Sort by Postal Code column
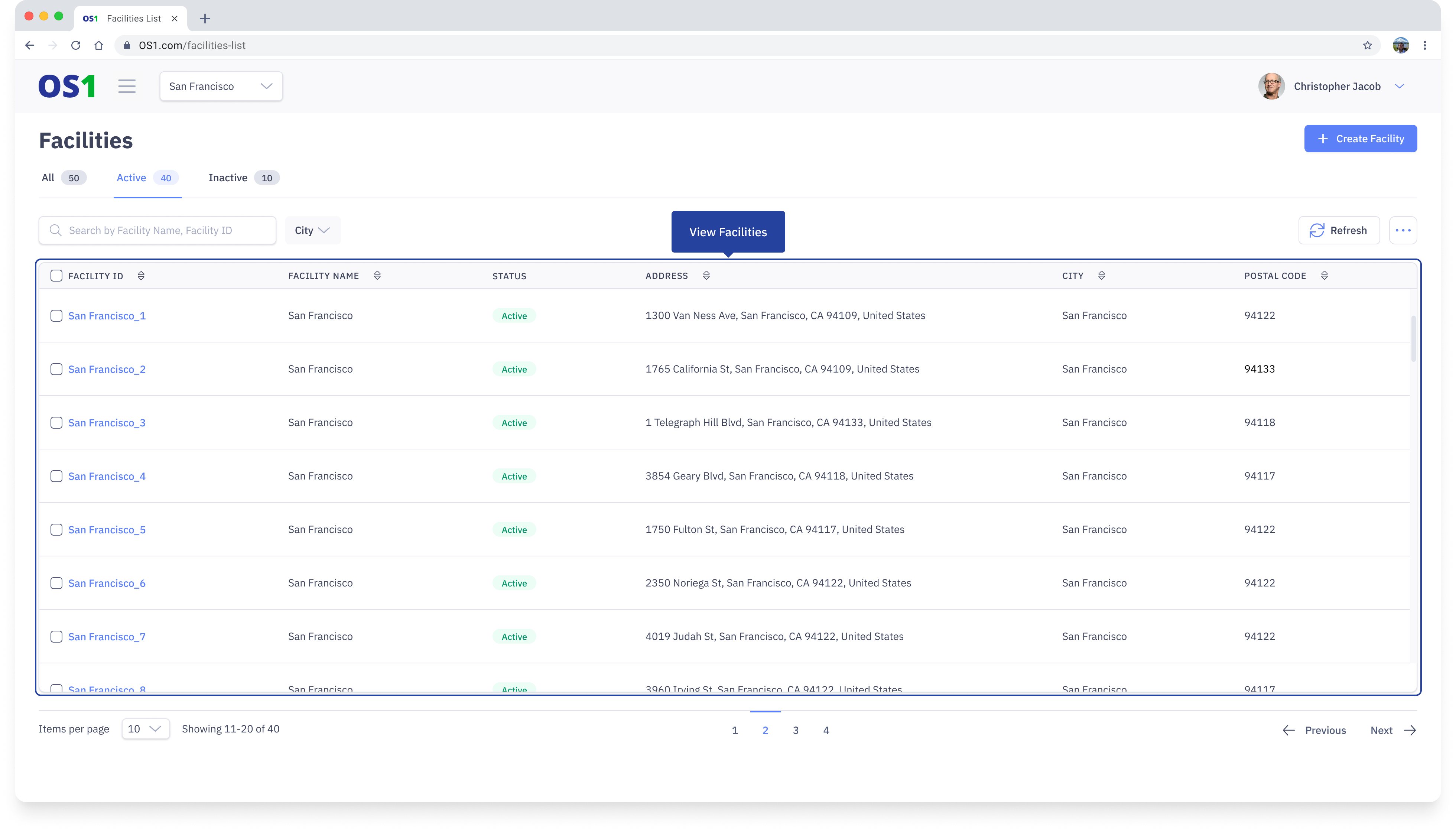The width and height of the screenshot is (1456, 832). pyautogui.click(x=1324, y=276)
